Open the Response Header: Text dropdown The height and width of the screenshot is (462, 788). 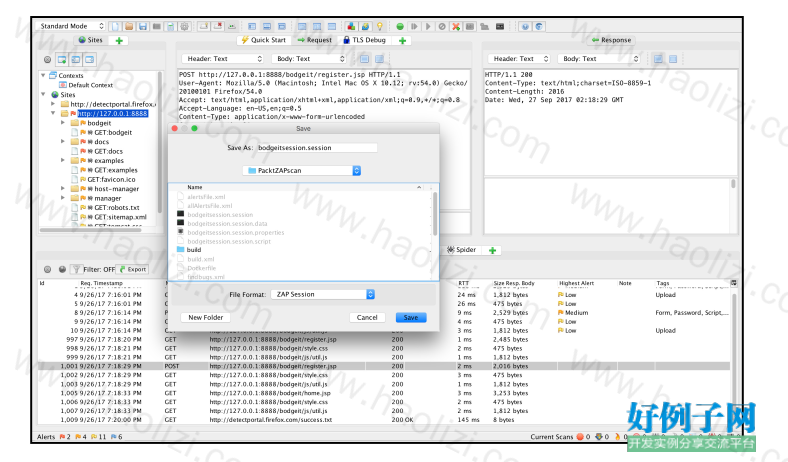coord(519,59)
